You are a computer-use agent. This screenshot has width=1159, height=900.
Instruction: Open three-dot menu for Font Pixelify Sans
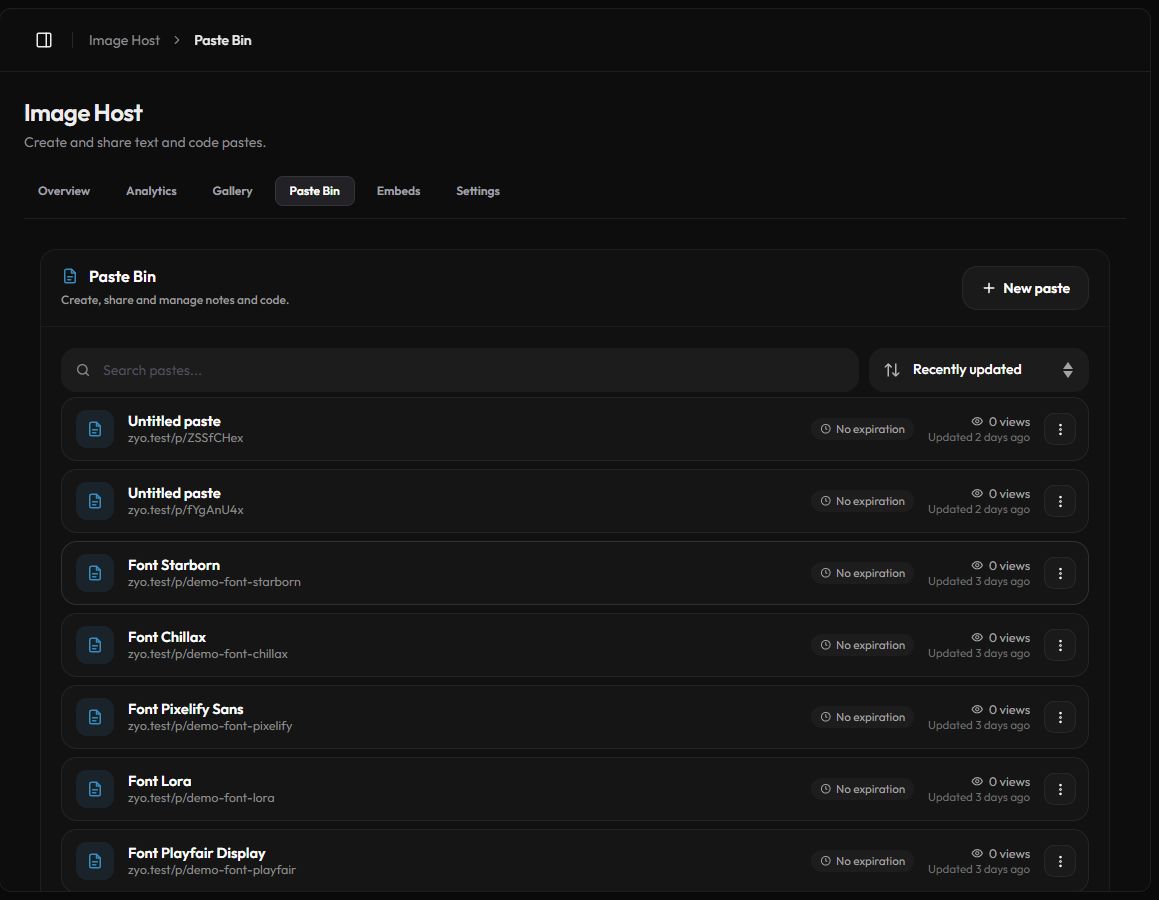coord(1060,717)
